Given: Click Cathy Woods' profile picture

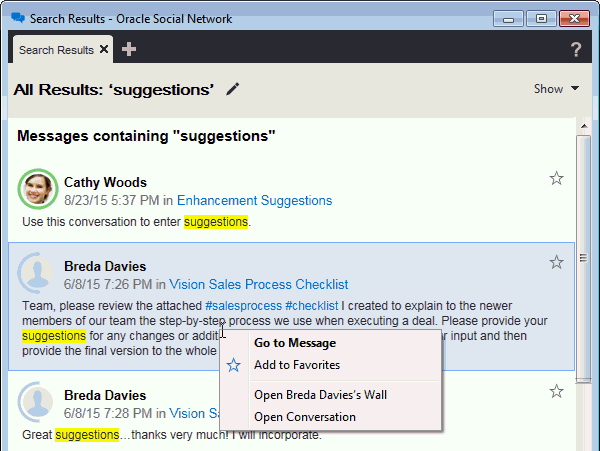Looking at the screenshot, I should (38, 189).
